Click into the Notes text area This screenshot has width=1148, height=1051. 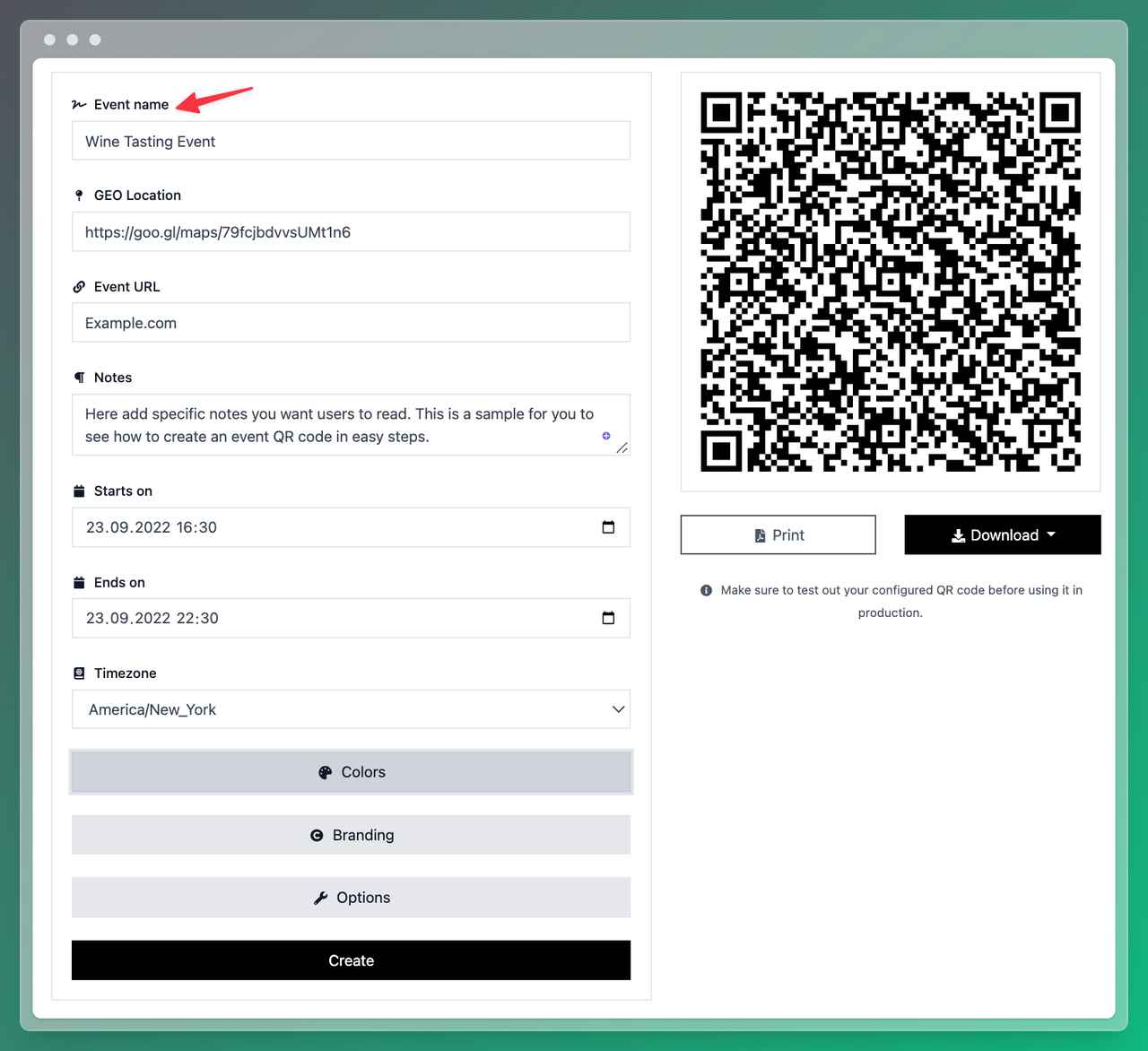click(x=351, y=425)
